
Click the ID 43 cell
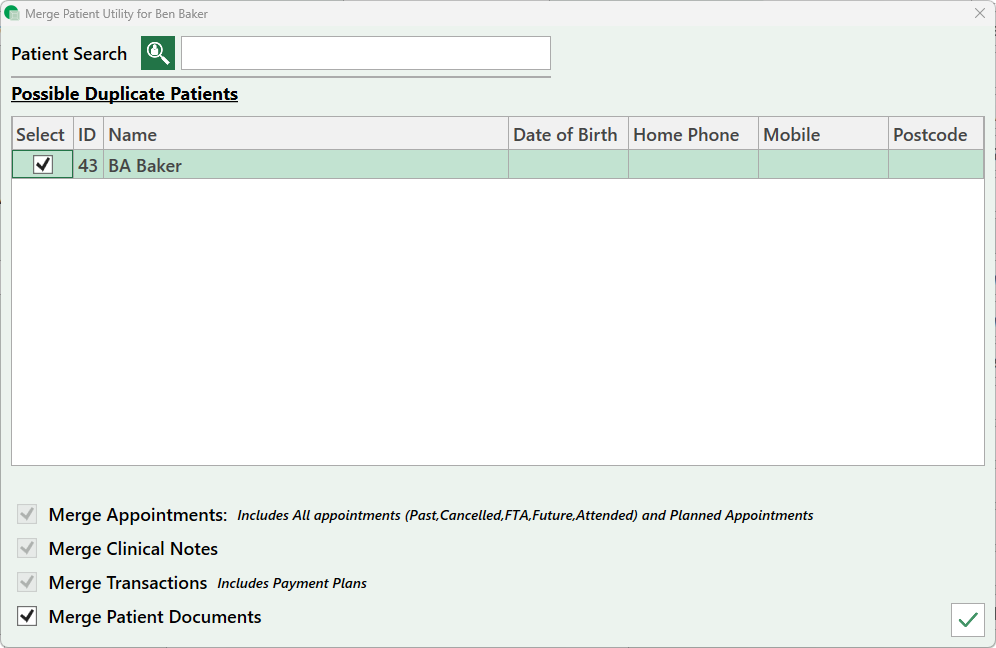point(88,165)
